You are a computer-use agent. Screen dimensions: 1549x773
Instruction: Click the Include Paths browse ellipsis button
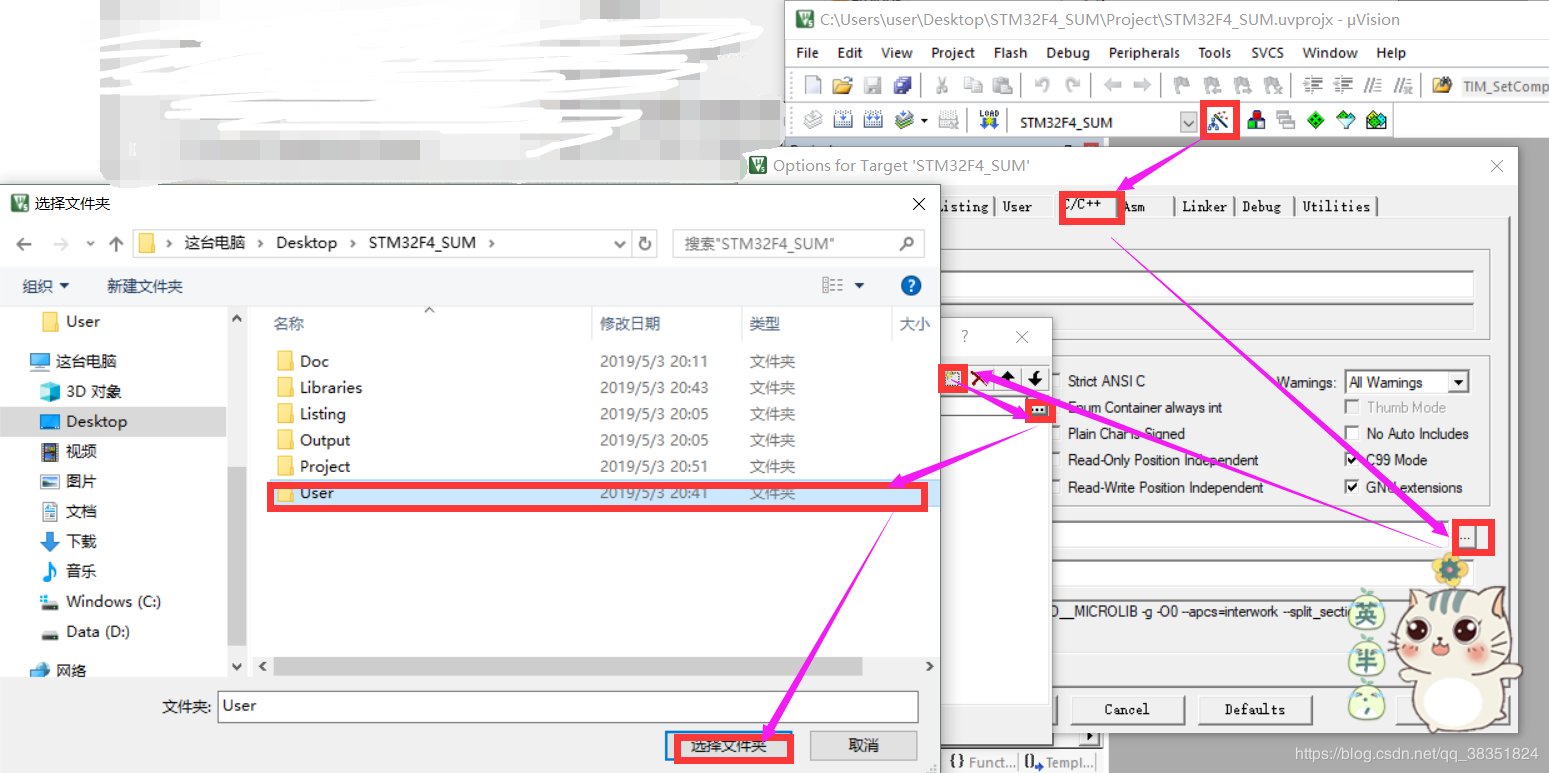[1466, 537]
